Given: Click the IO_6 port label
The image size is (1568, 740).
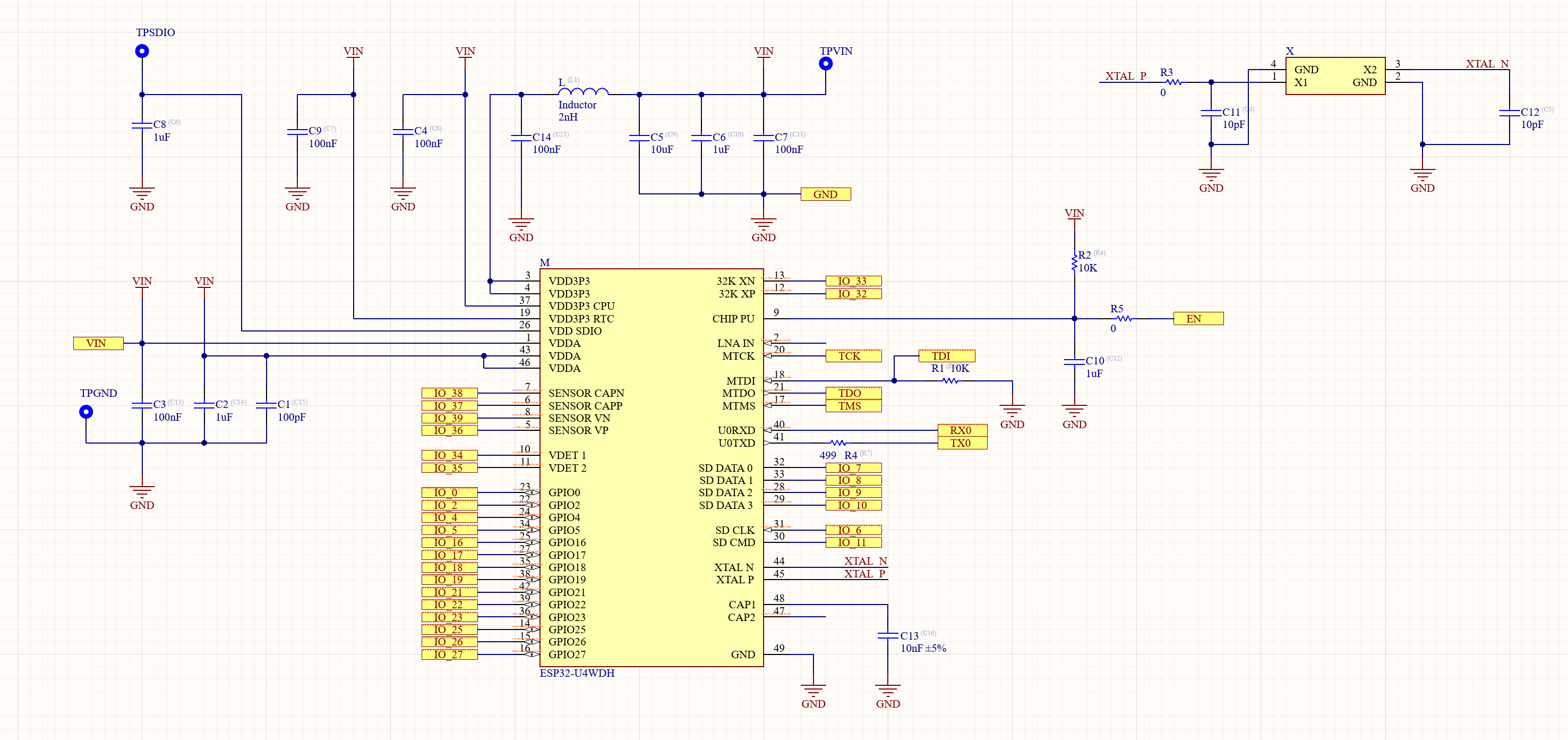Looking at the screenshot, I should [x=853, y=530].
